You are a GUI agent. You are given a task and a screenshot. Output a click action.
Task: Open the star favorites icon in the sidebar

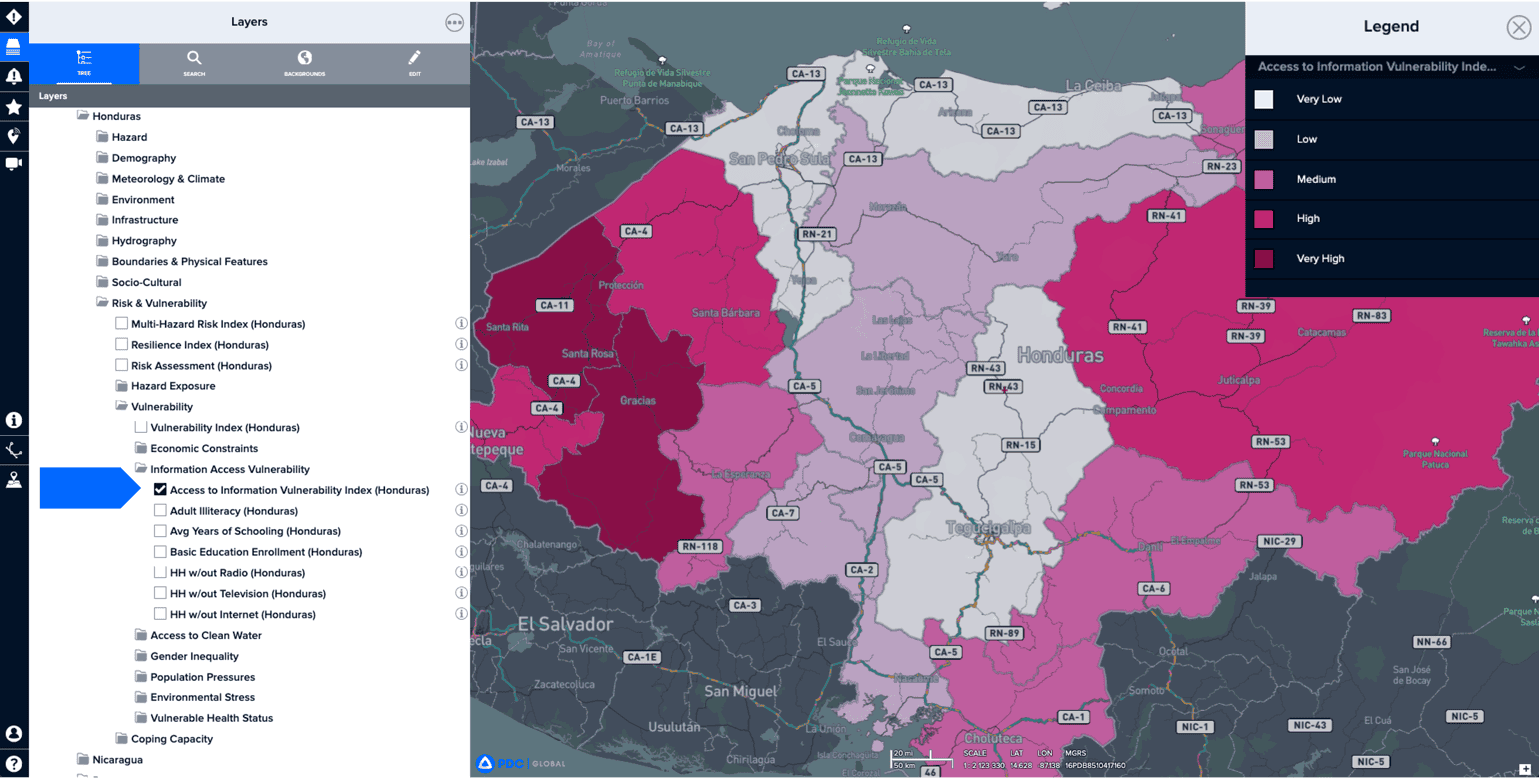coord(14,106)
